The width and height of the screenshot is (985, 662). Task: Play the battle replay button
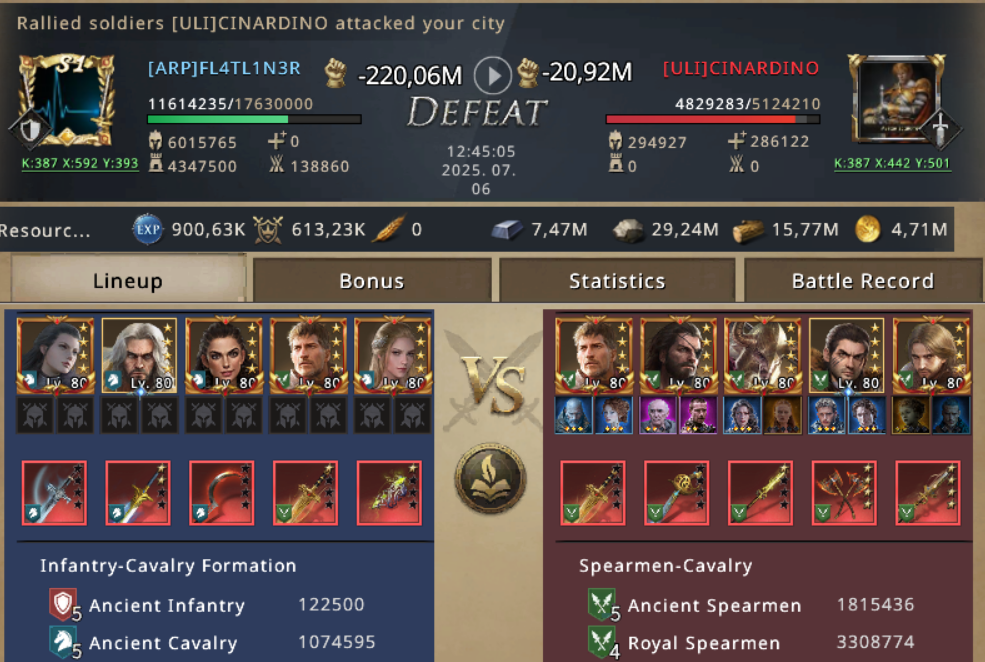492,75
